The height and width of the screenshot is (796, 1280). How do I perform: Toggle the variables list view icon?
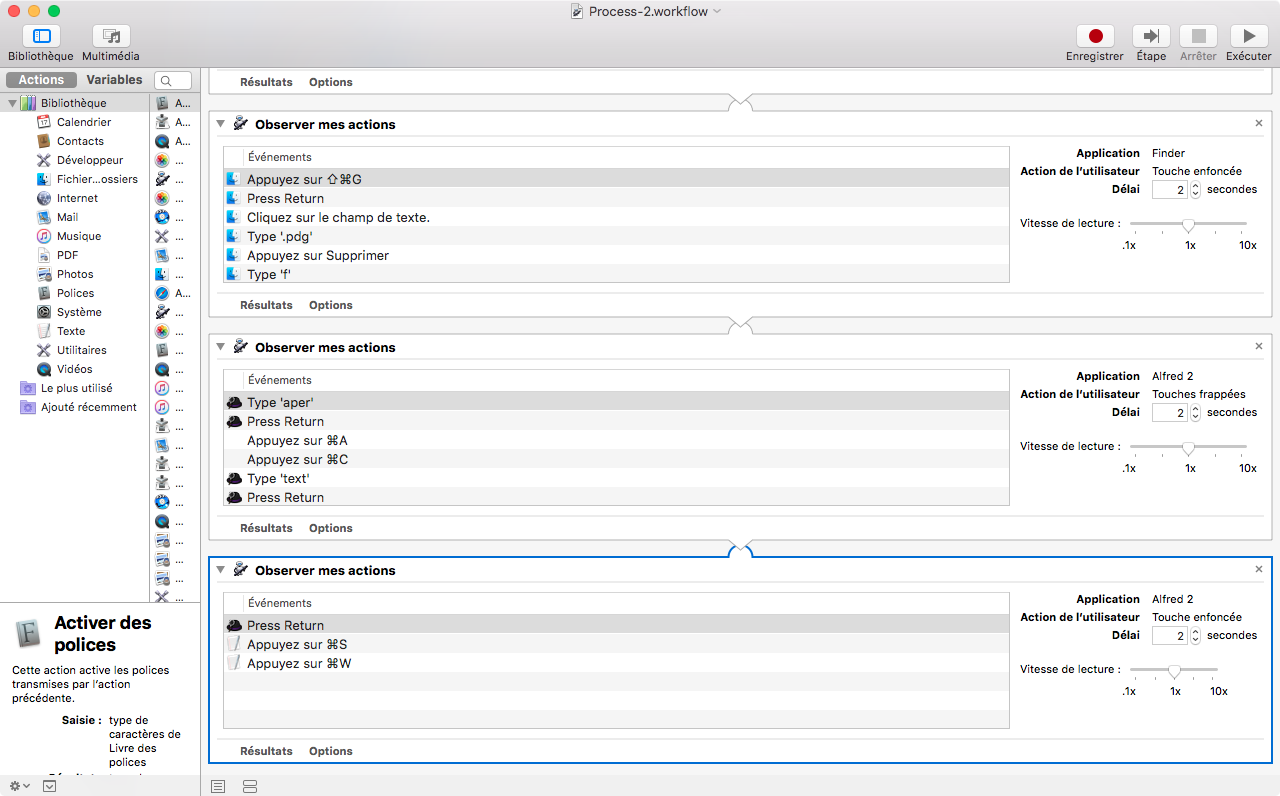250,787
